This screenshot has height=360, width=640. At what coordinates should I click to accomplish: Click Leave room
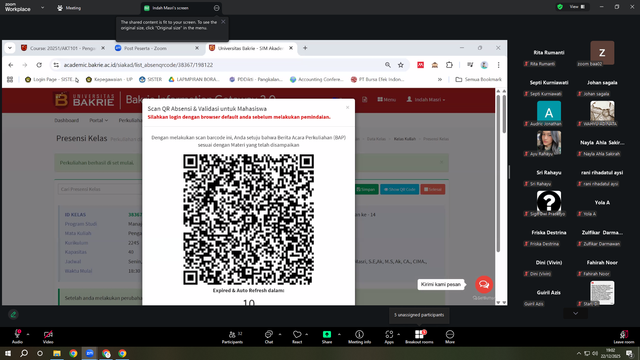coord(624,336)
